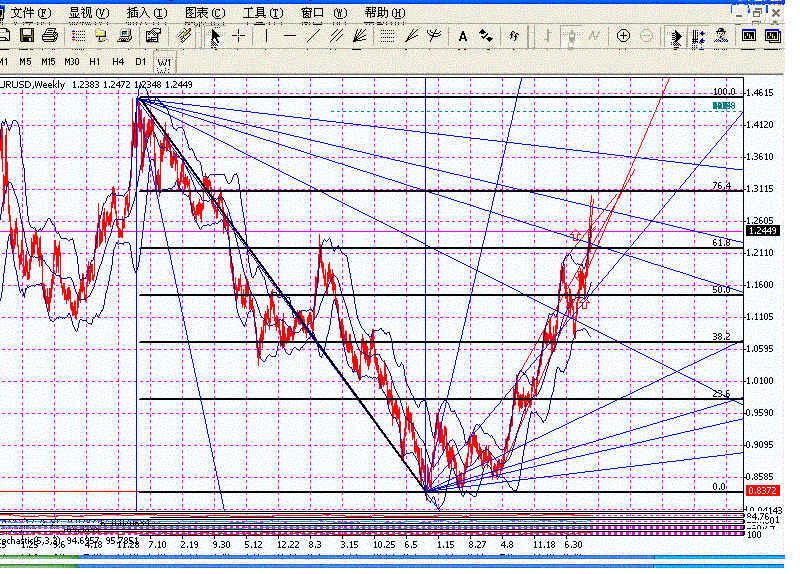
Task: Switch chart to H4 timeframe
Action: pyautogui.click(x=118, y=61)
